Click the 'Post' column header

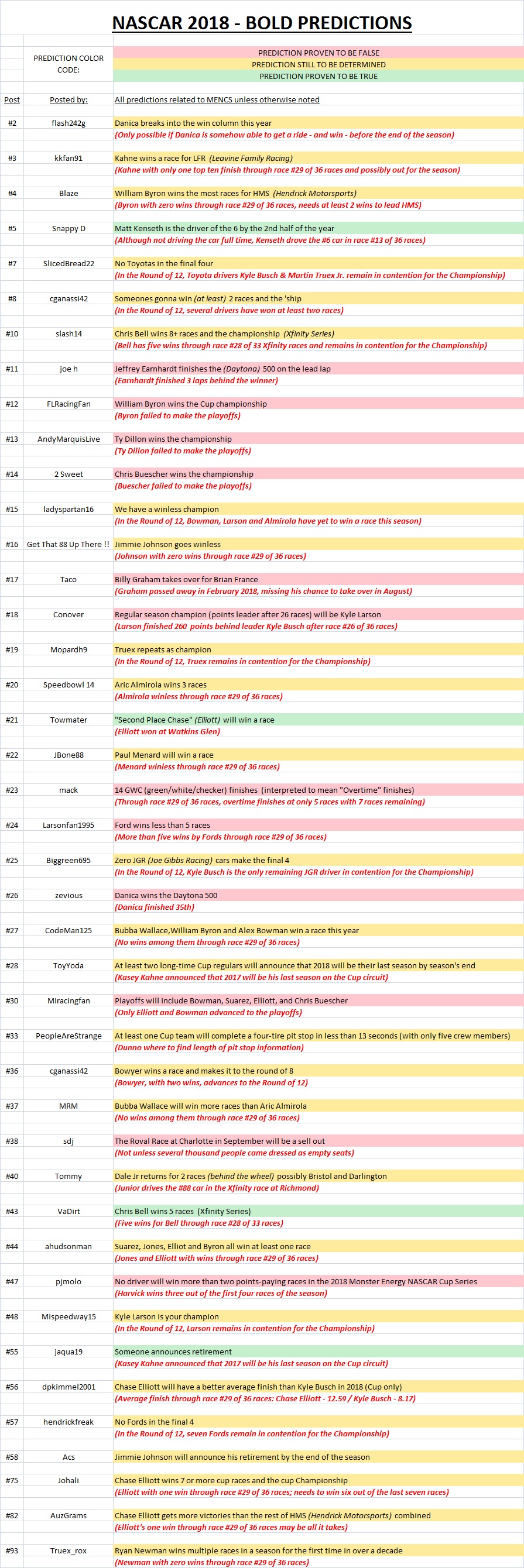tap(12, 100)
